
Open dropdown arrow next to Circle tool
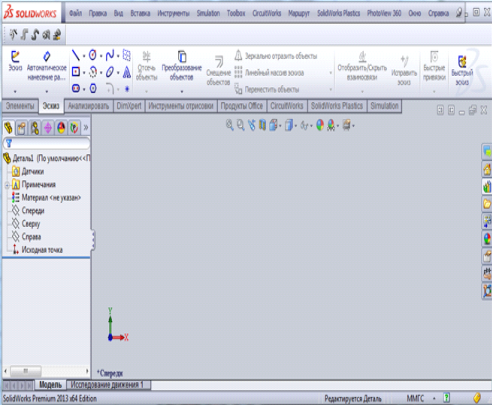tap(101, 56)
